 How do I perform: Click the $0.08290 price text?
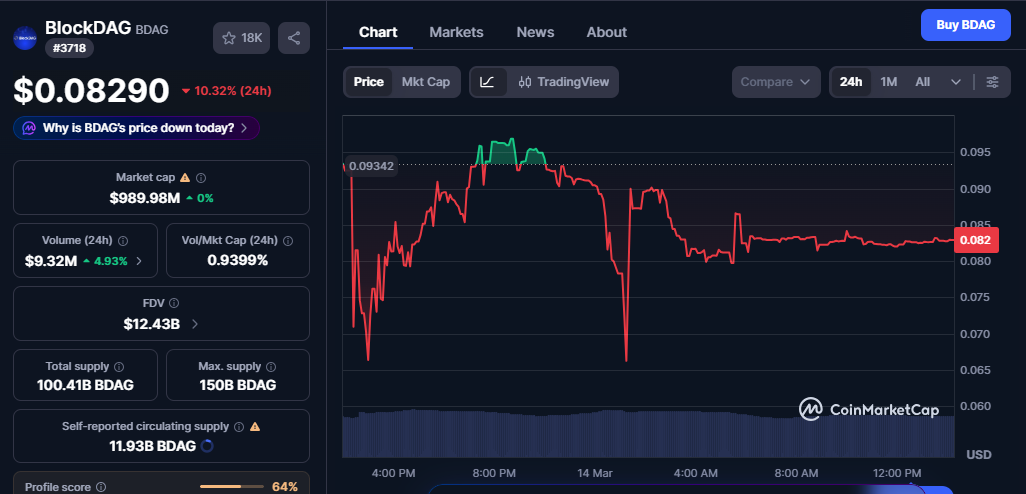(x=92, y=90)
